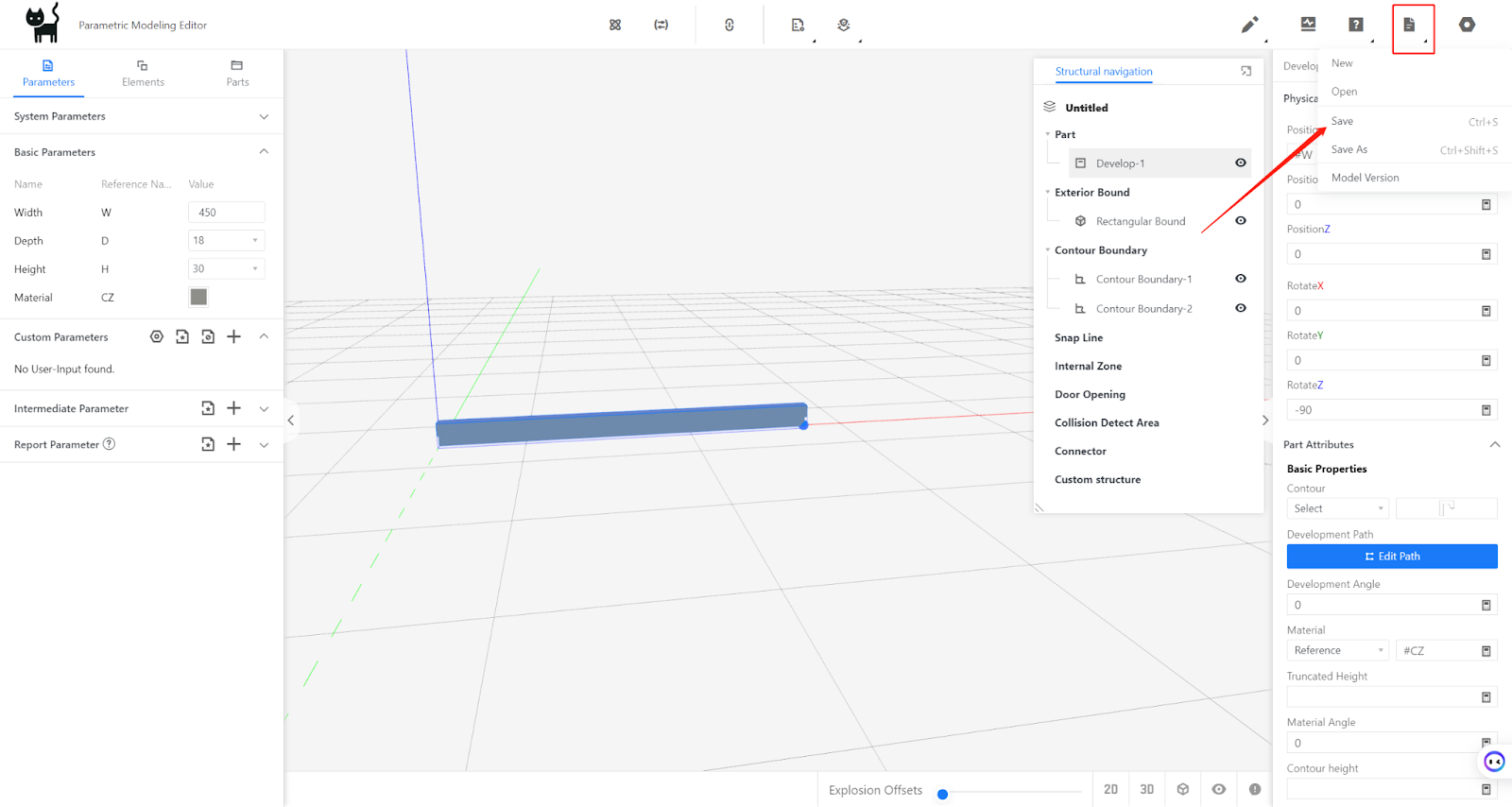Click the Width value input field

(x=227, y=213)
